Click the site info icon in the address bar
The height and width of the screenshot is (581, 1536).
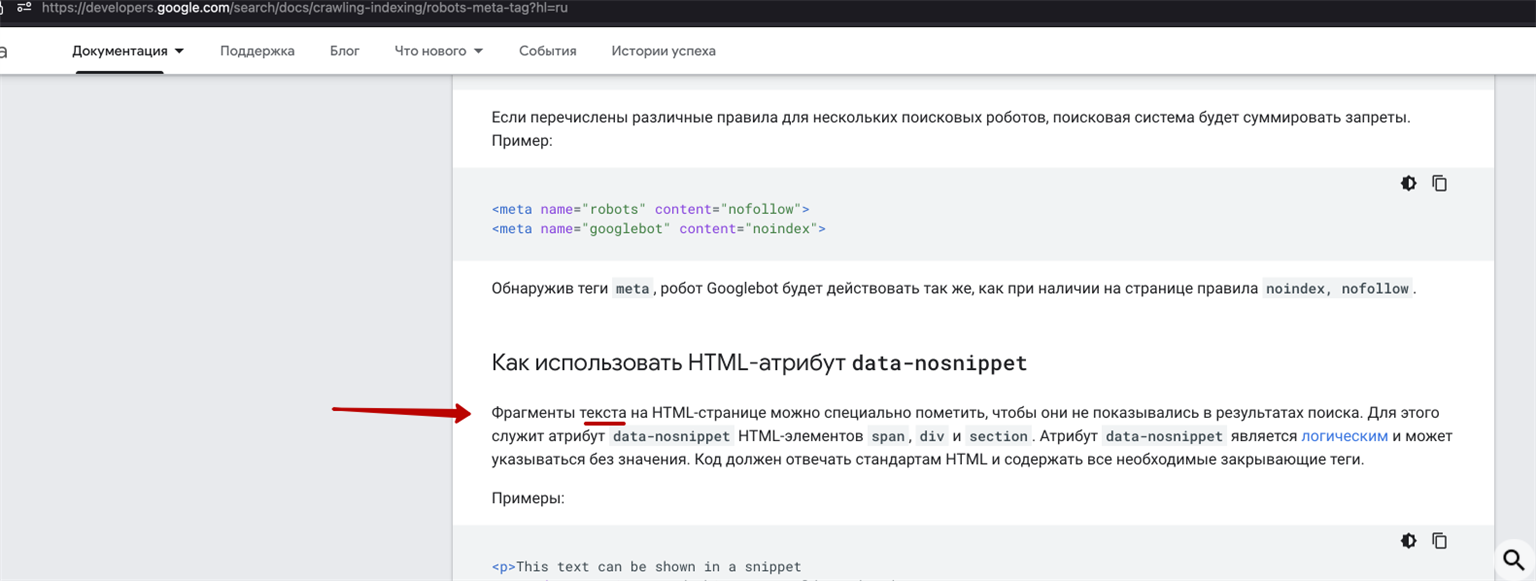(24, 7)
